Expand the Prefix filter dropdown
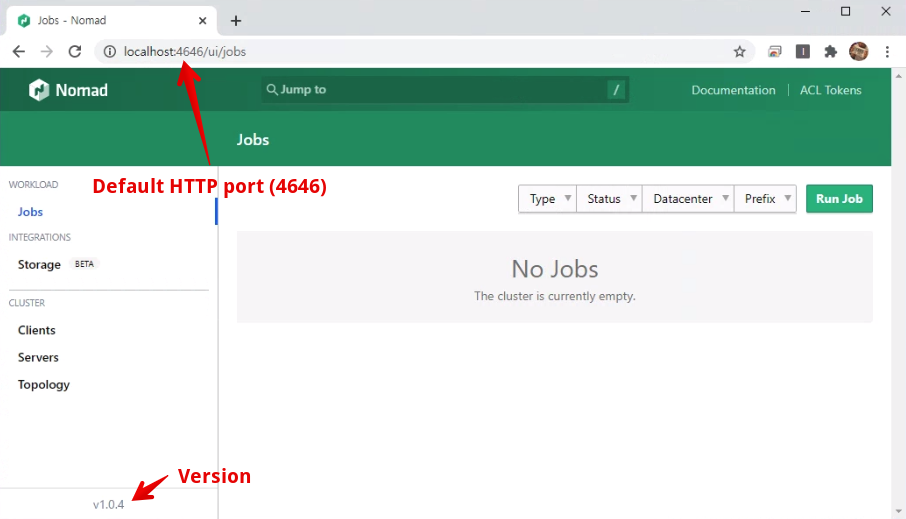The height and width of the screenshot is (519, 906). (765, 199)
